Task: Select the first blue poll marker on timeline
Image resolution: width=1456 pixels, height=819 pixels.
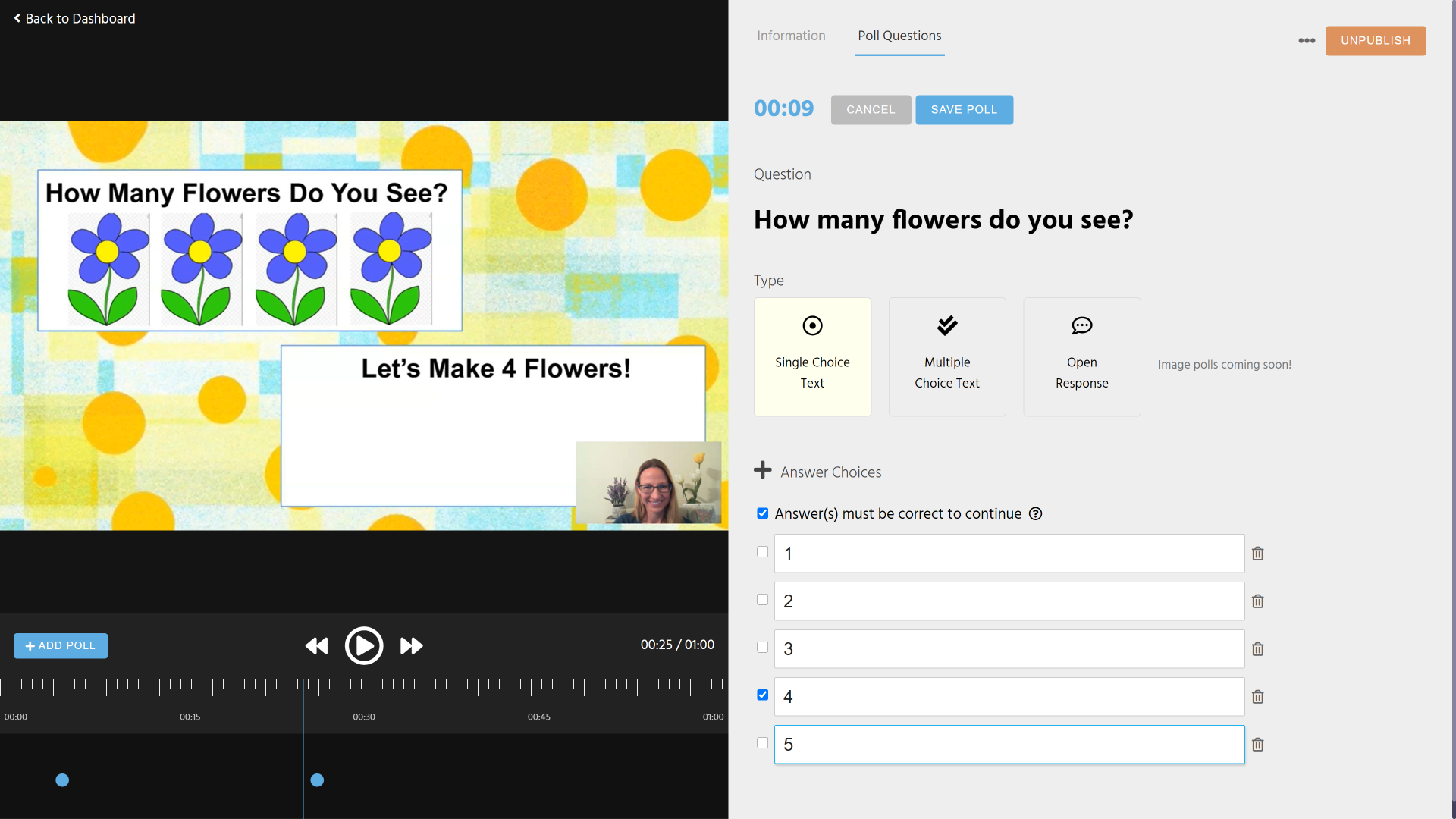Action: click(62, 780)
